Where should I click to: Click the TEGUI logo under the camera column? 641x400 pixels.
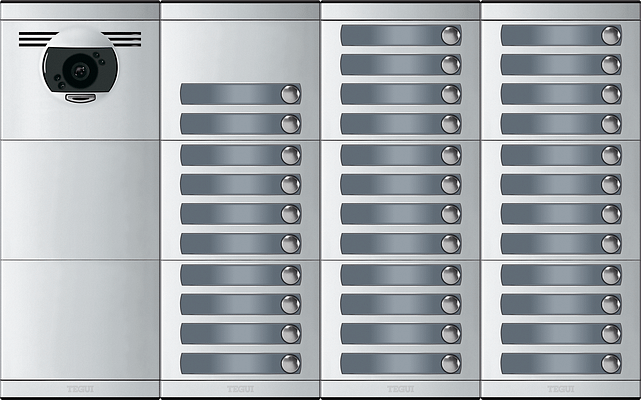[x=79, y=389]
